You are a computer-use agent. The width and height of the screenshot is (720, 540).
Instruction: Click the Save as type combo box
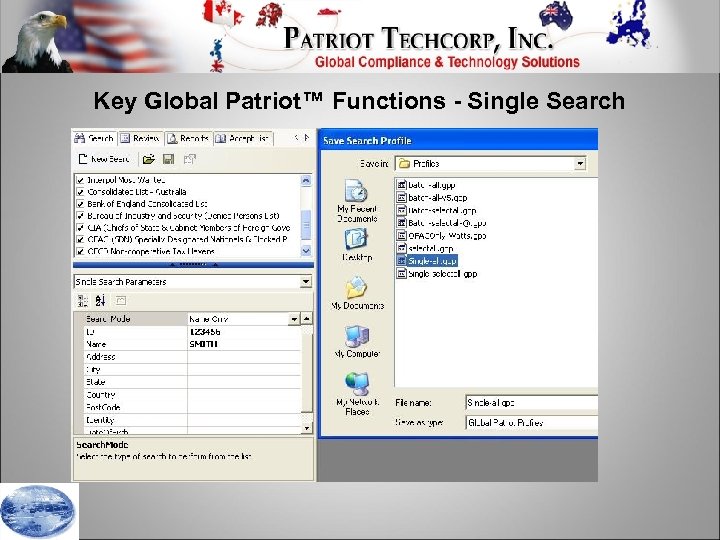tap(531, 422)
